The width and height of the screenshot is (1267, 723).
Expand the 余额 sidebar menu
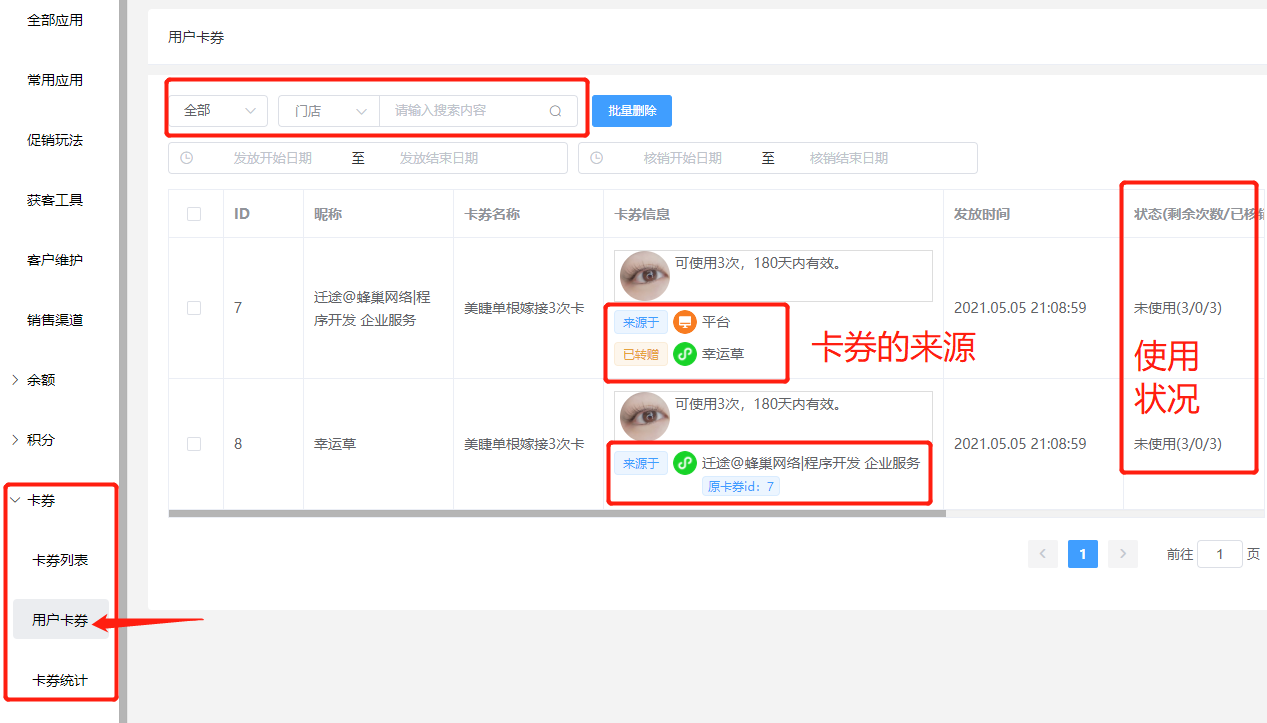coord(40,380)
